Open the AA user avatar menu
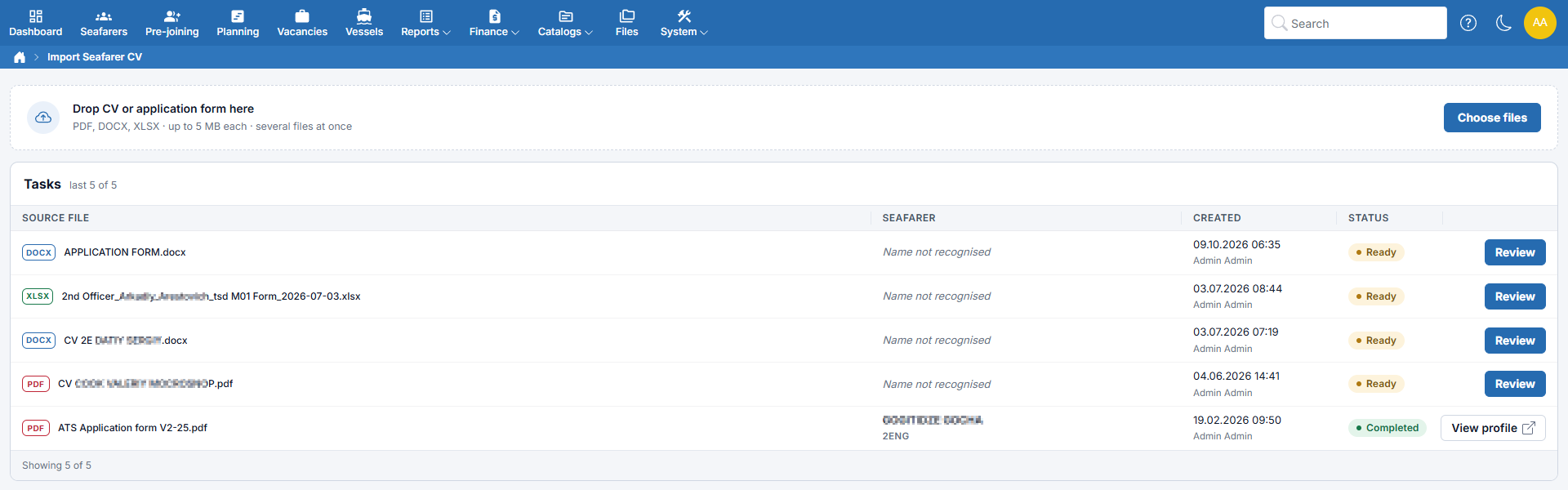Viewport: 1568px width, 490px height. [x=1540, y=23]
